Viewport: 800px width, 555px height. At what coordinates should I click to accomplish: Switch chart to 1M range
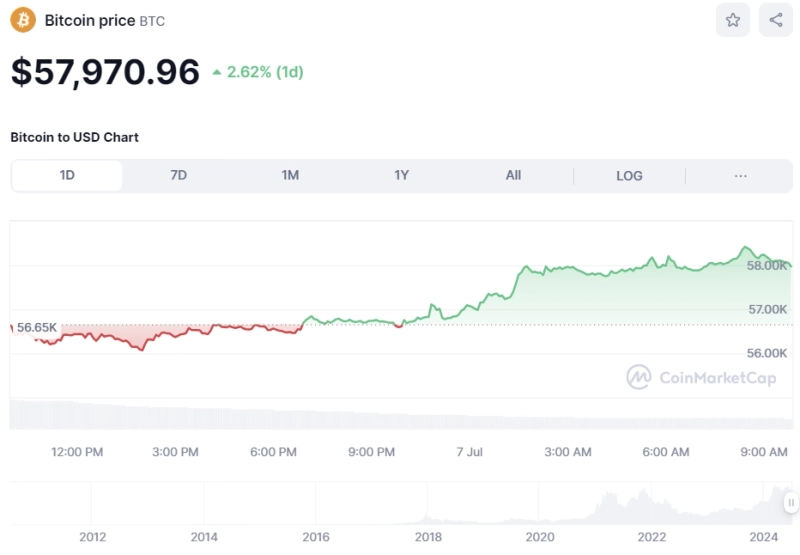click(x=290, y=176)
